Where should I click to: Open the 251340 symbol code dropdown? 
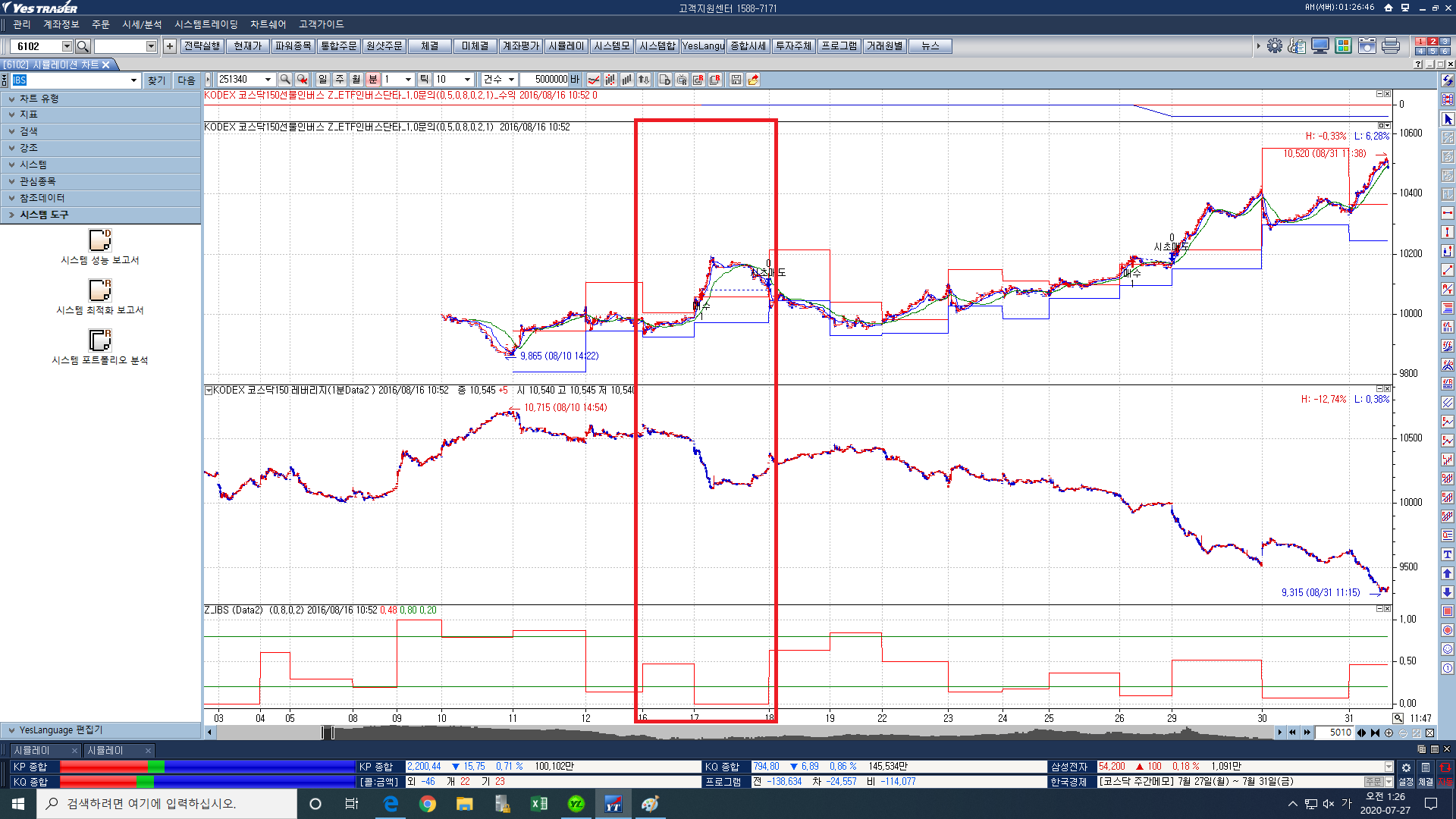(x=268, y=80)
